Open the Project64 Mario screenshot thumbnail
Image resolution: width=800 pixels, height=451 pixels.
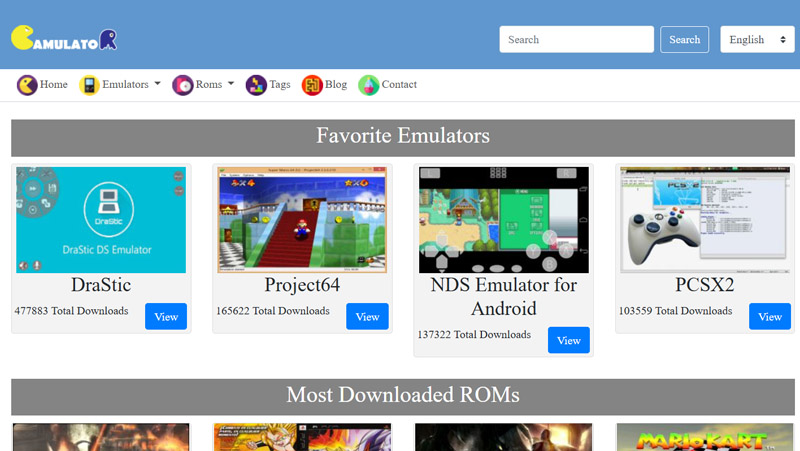(302, 220)
